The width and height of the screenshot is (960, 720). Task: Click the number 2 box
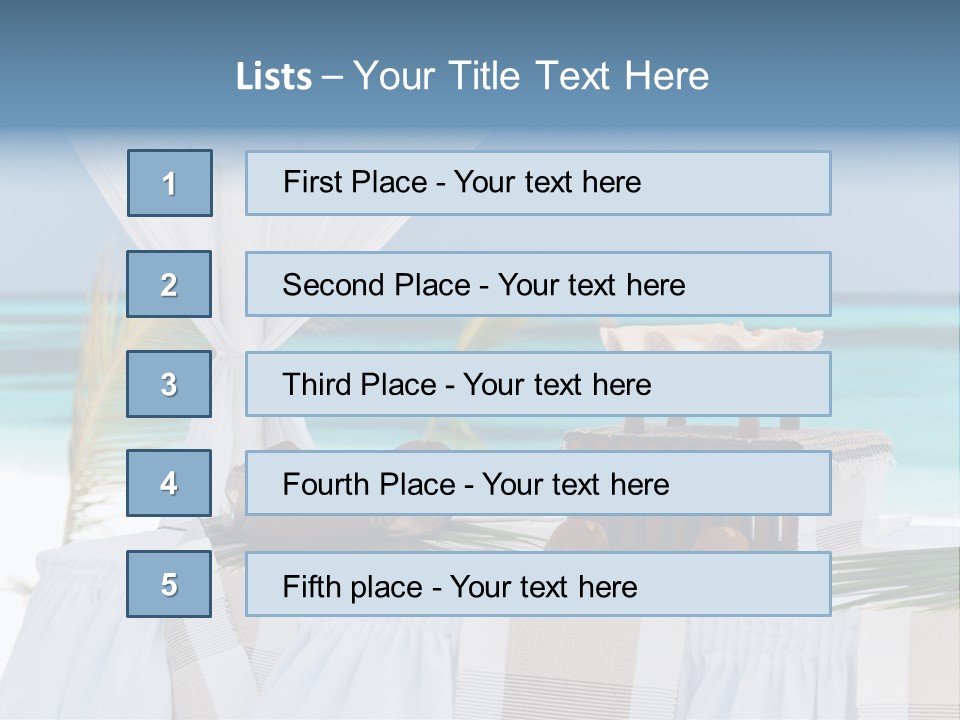169,284
